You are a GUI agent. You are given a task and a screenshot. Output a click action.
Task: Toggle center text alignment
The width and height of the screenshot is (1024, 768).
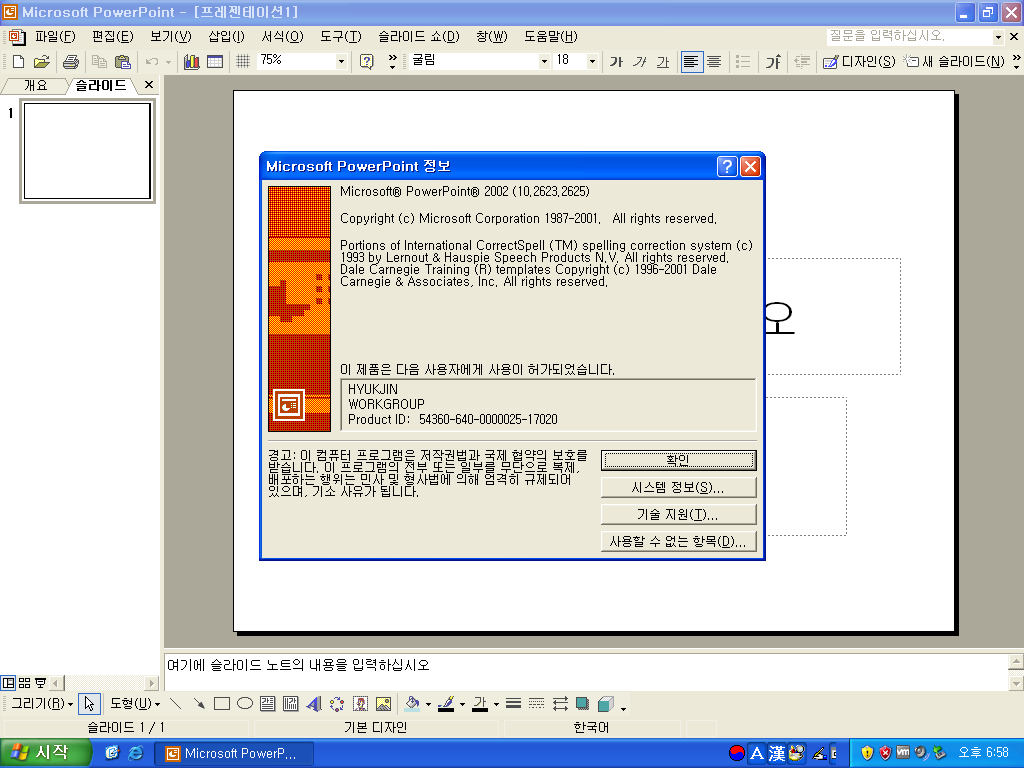[x=714, y=62]
